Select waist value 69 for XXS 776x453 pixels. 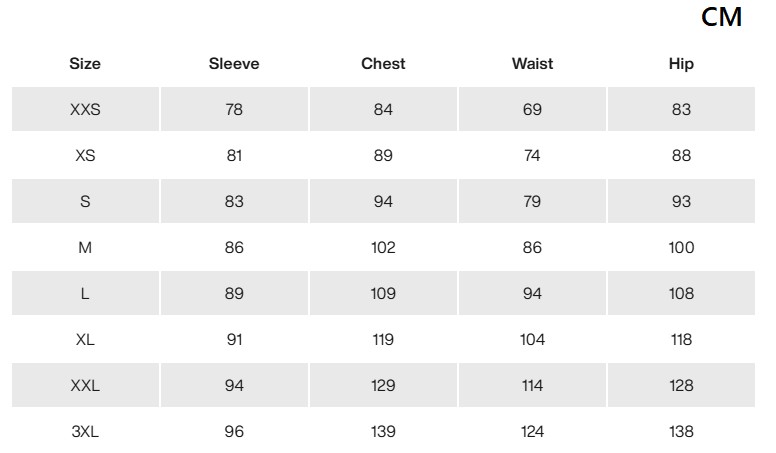[x=533, y=109]
